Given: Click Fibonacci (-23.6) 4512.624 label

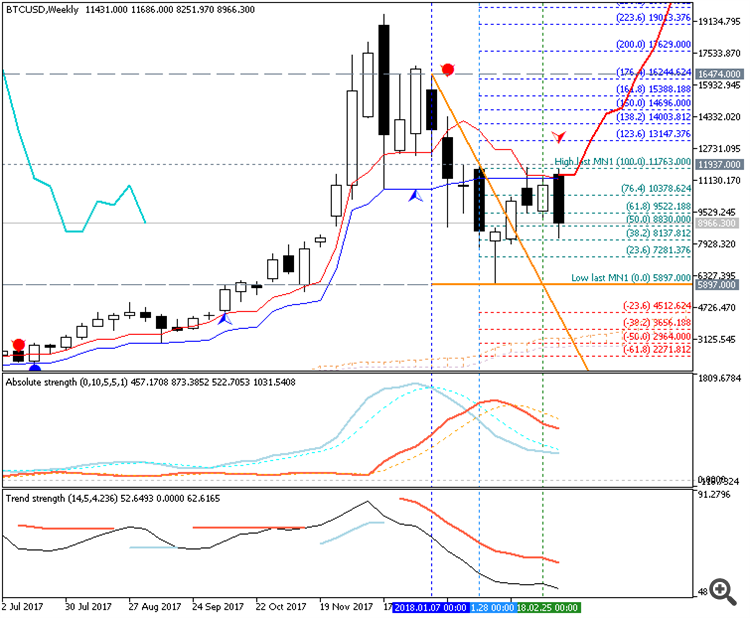Looking at the screenshot, I should (x=657, y=306).
